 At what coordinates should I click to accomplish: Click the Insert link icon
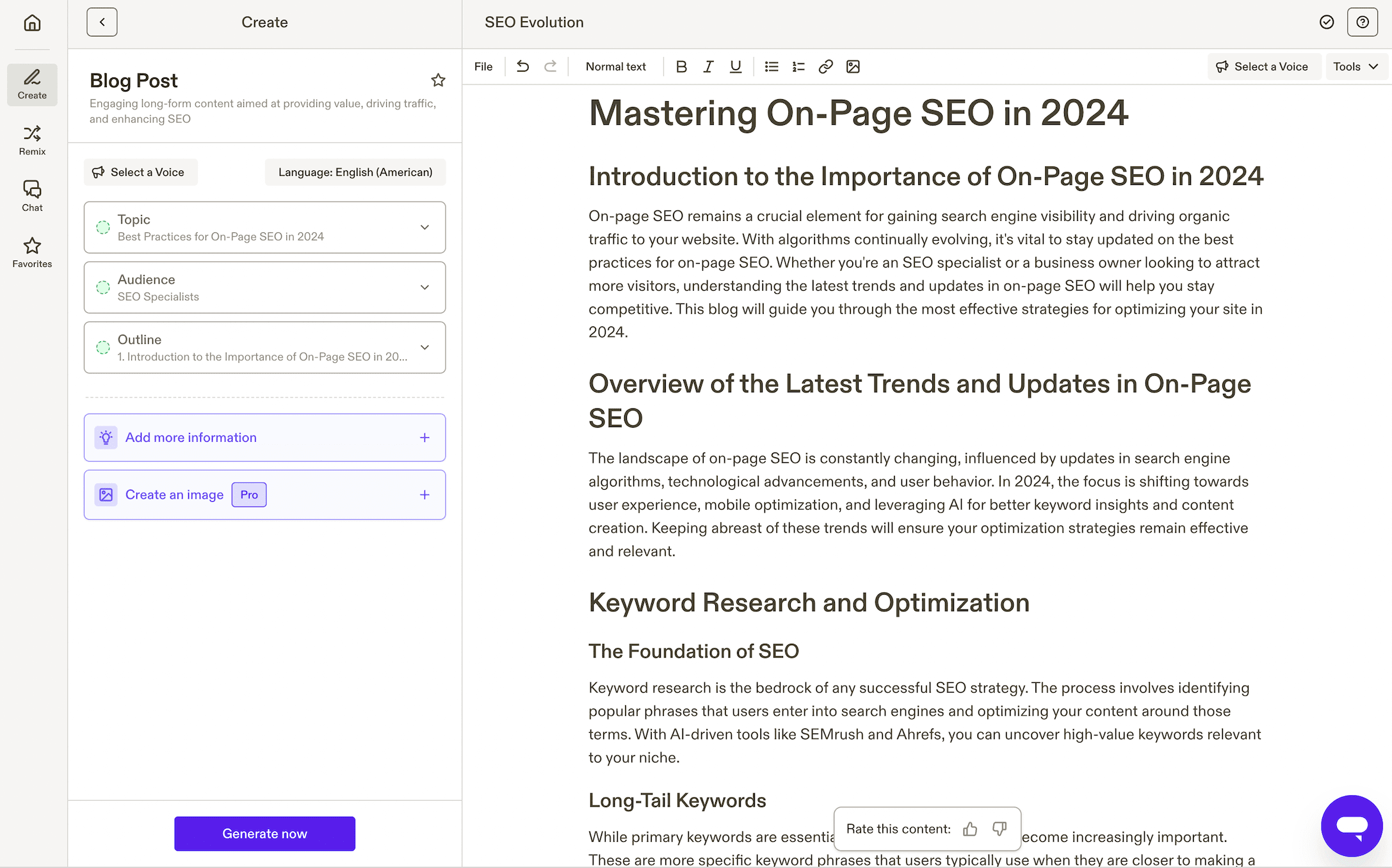point(826,66)
